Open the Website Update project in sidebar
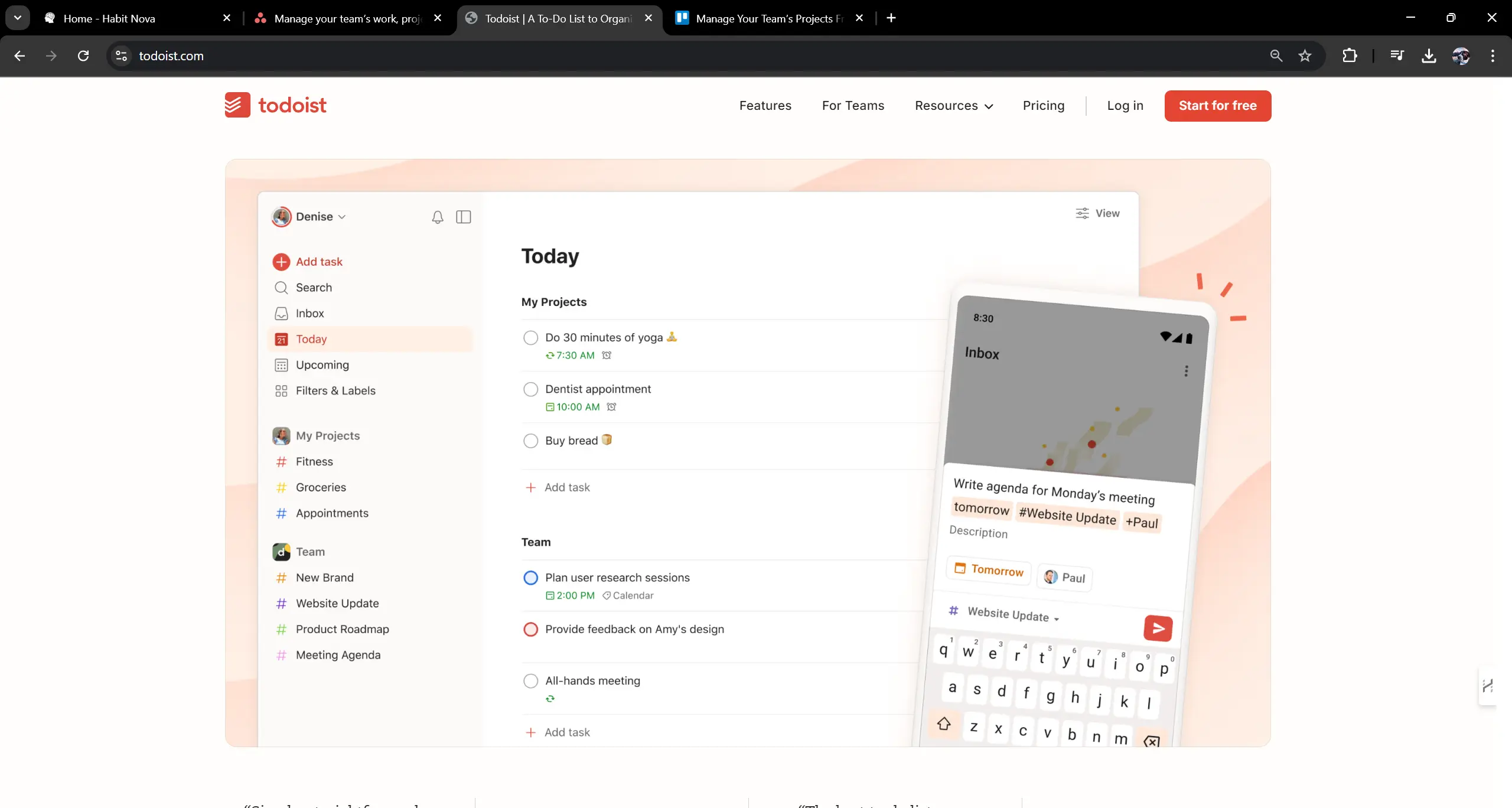The image size is (1512, 808). (337, 604)
